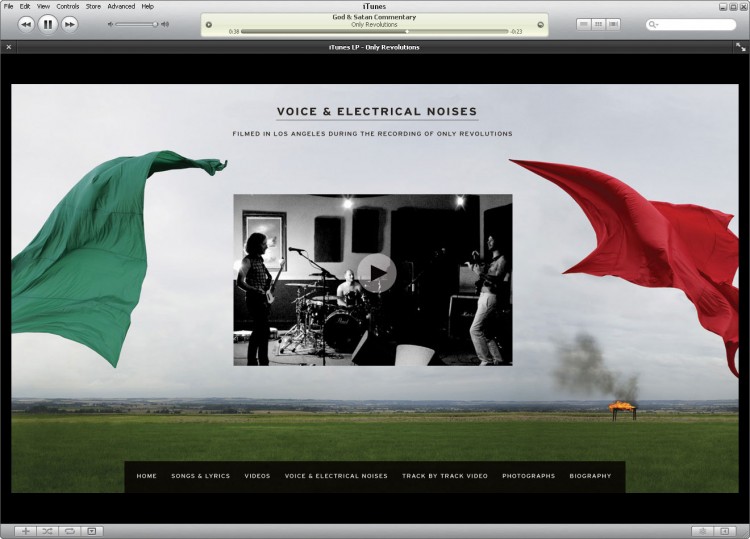Viewport: 750px width, 539px height.
Task: Open Track by Track Video section
Action: tap(445, 476)
